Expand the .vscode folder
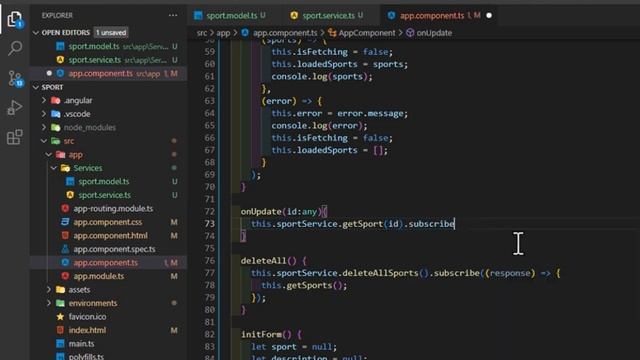 (77, 114)
